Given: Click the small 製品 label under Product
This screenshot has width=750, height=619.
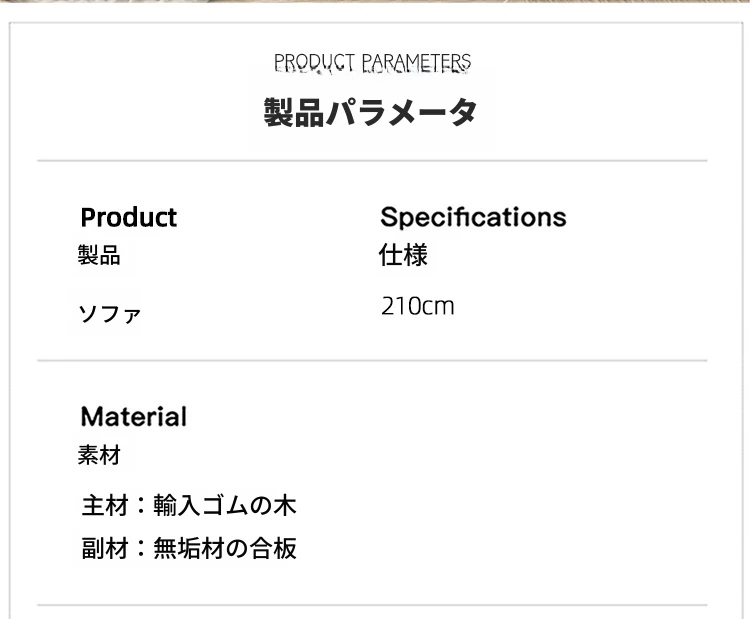Looking at the screenshot, I should pos(99,255).
